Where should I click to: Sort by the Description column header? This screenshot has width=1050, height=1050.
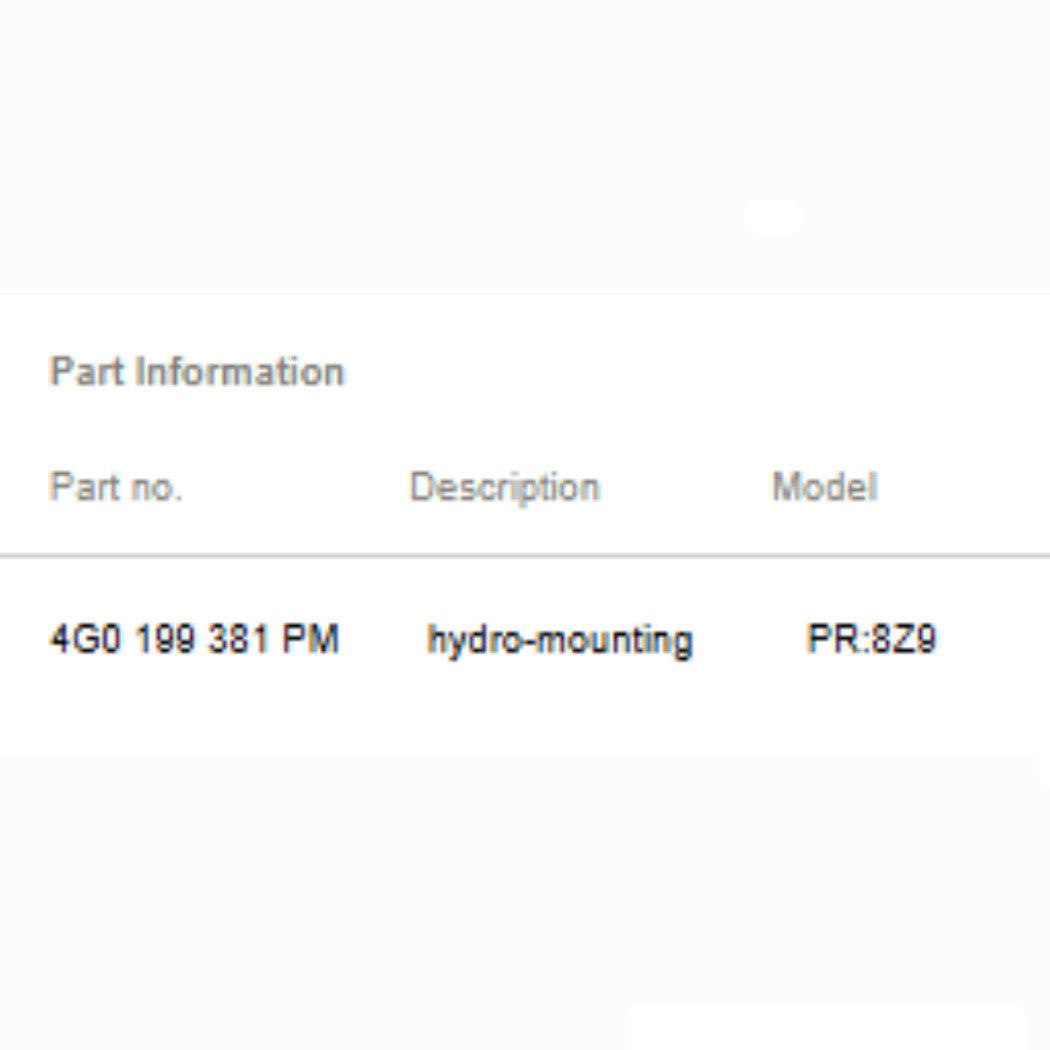[504, 488]
